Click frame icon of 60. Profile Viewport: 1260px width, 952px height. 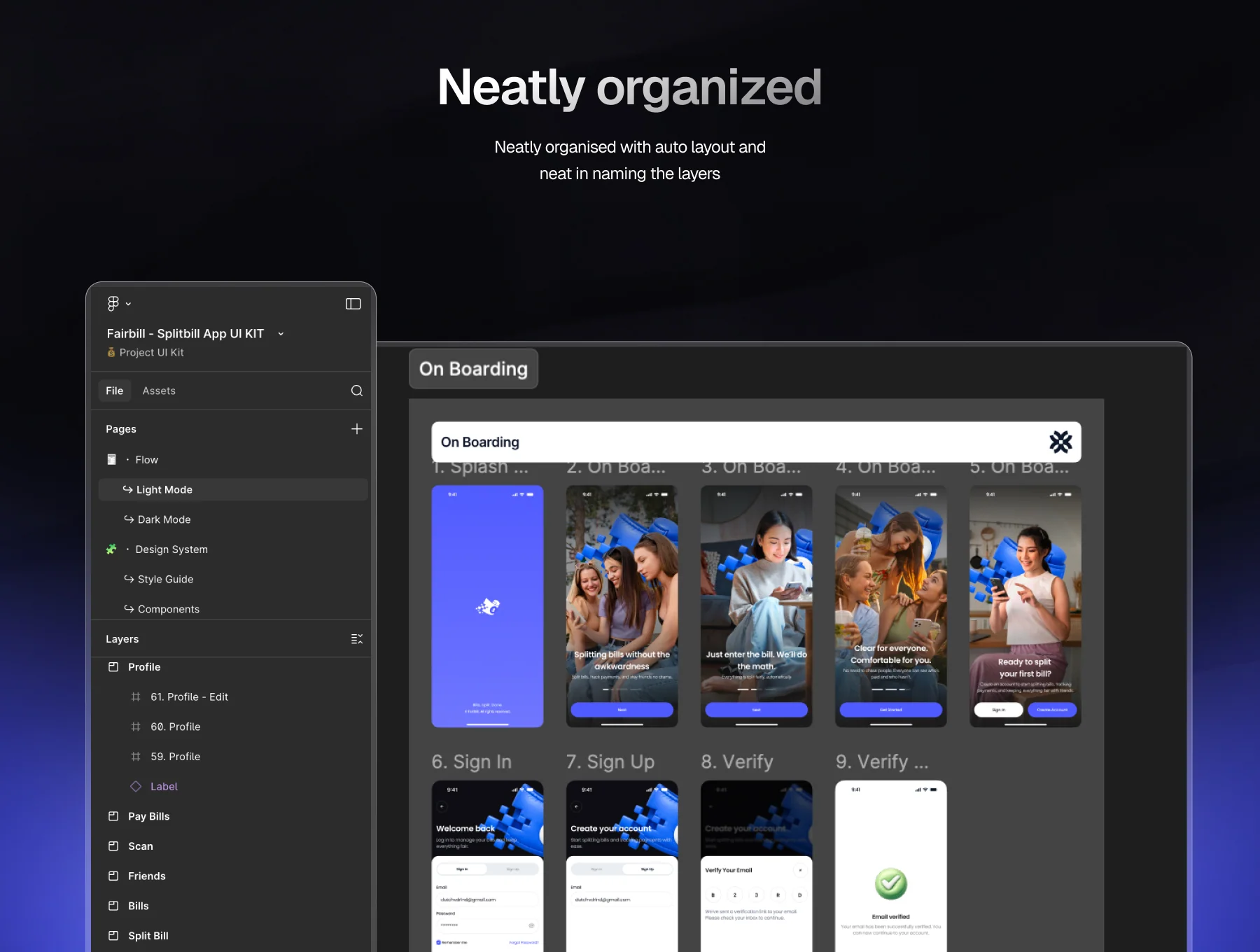coord(136,727)
